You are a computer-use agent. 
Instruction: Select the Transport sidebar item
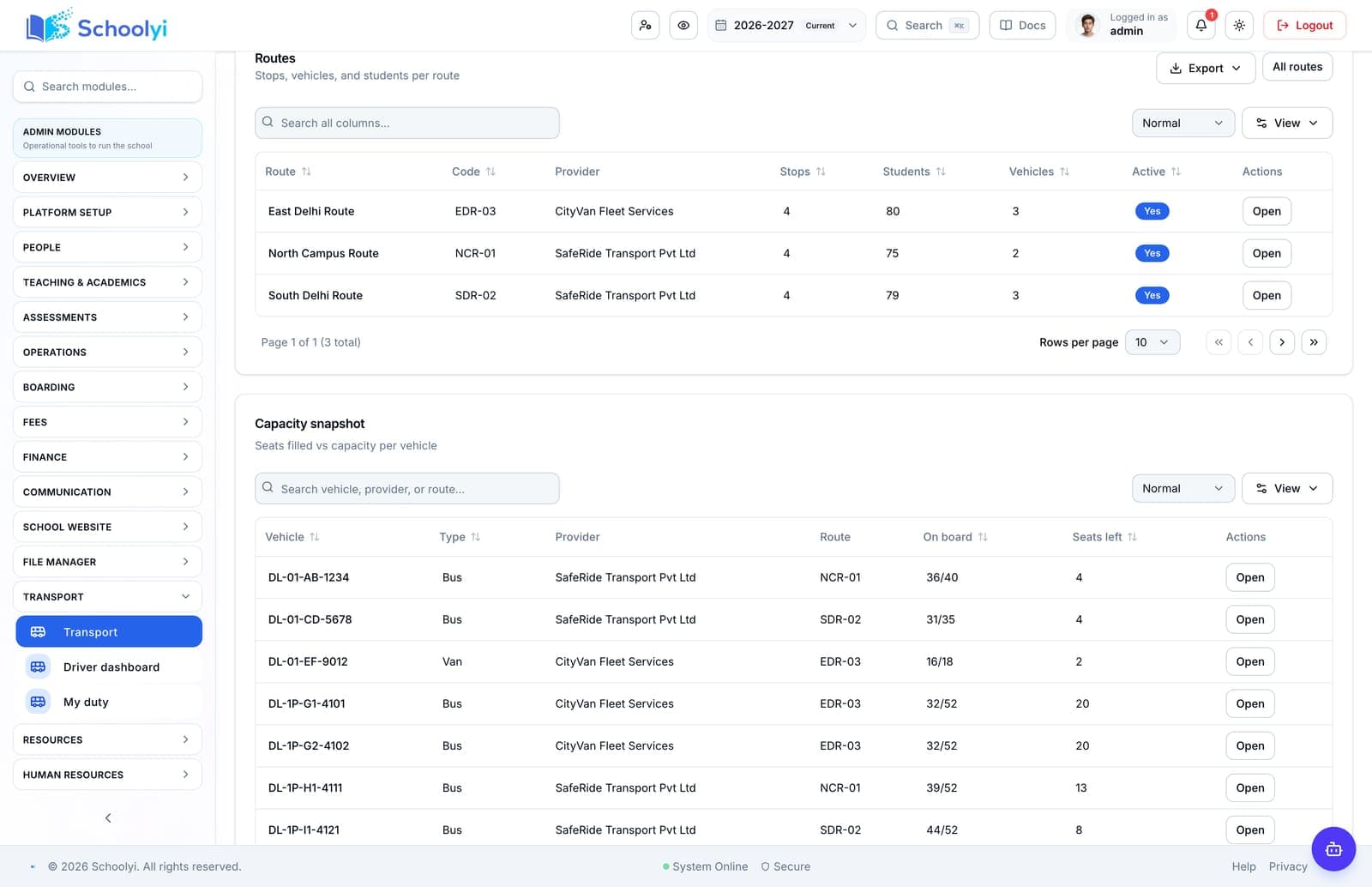point(109,631)
